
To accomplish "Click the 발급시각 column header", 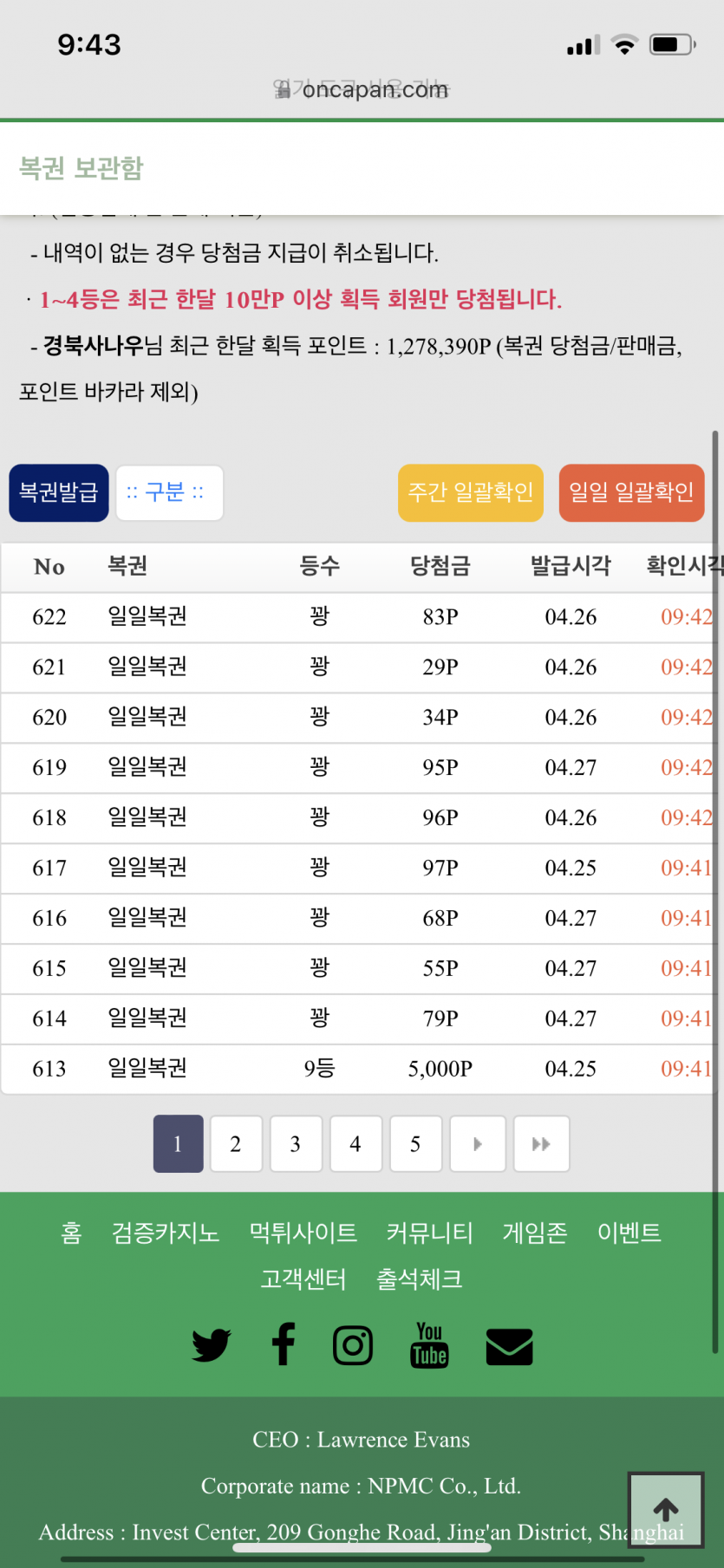I will [x=571, y=567].
